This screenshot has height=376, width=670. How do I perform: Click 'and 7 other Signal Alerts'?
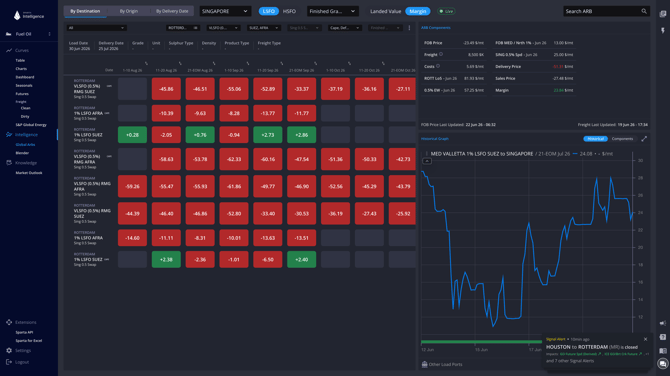tap(570, 361)
